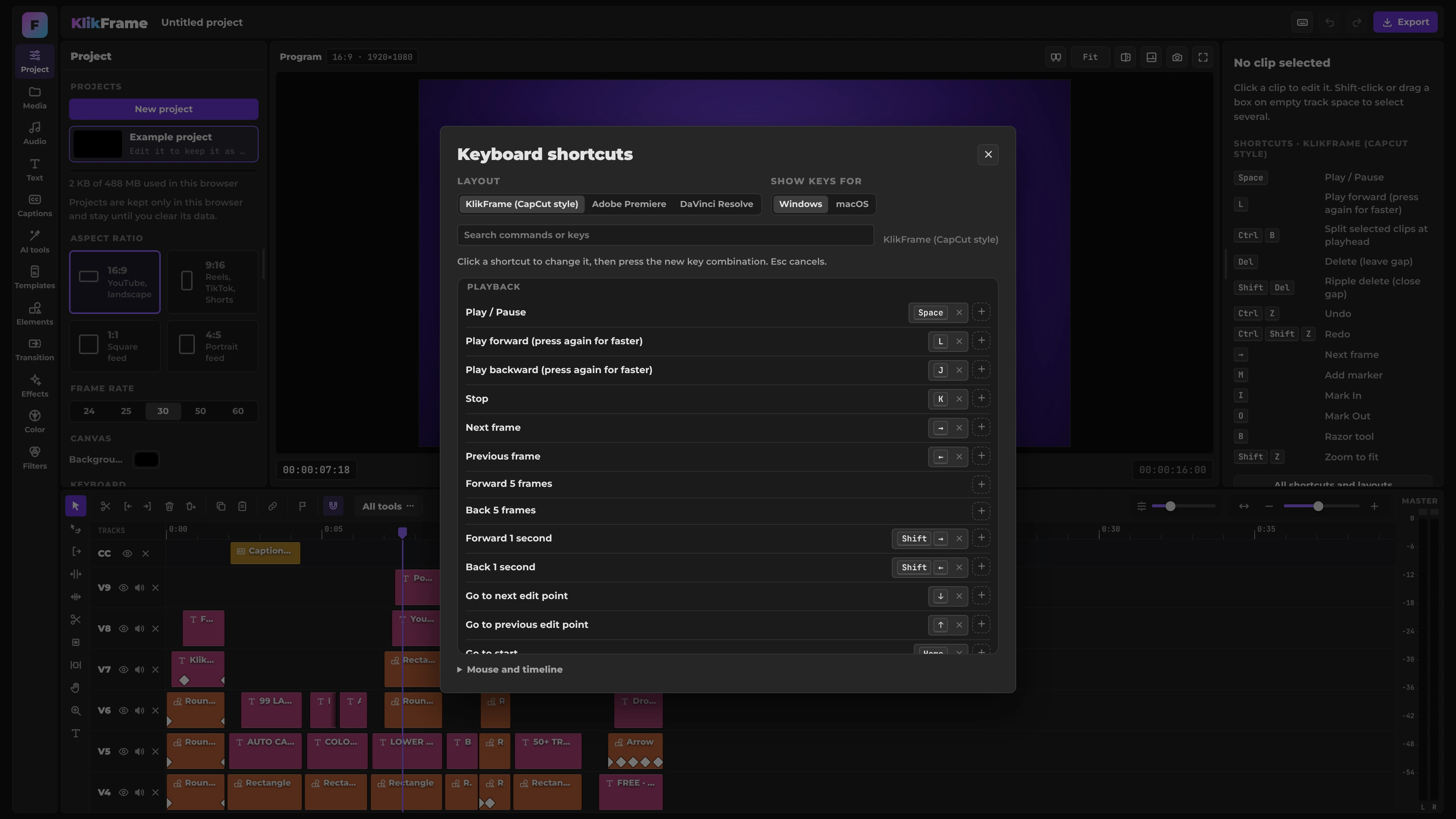Select the 9:16 Reels aspect ratio
1456x819 pixels.
(x=212, y=282)
